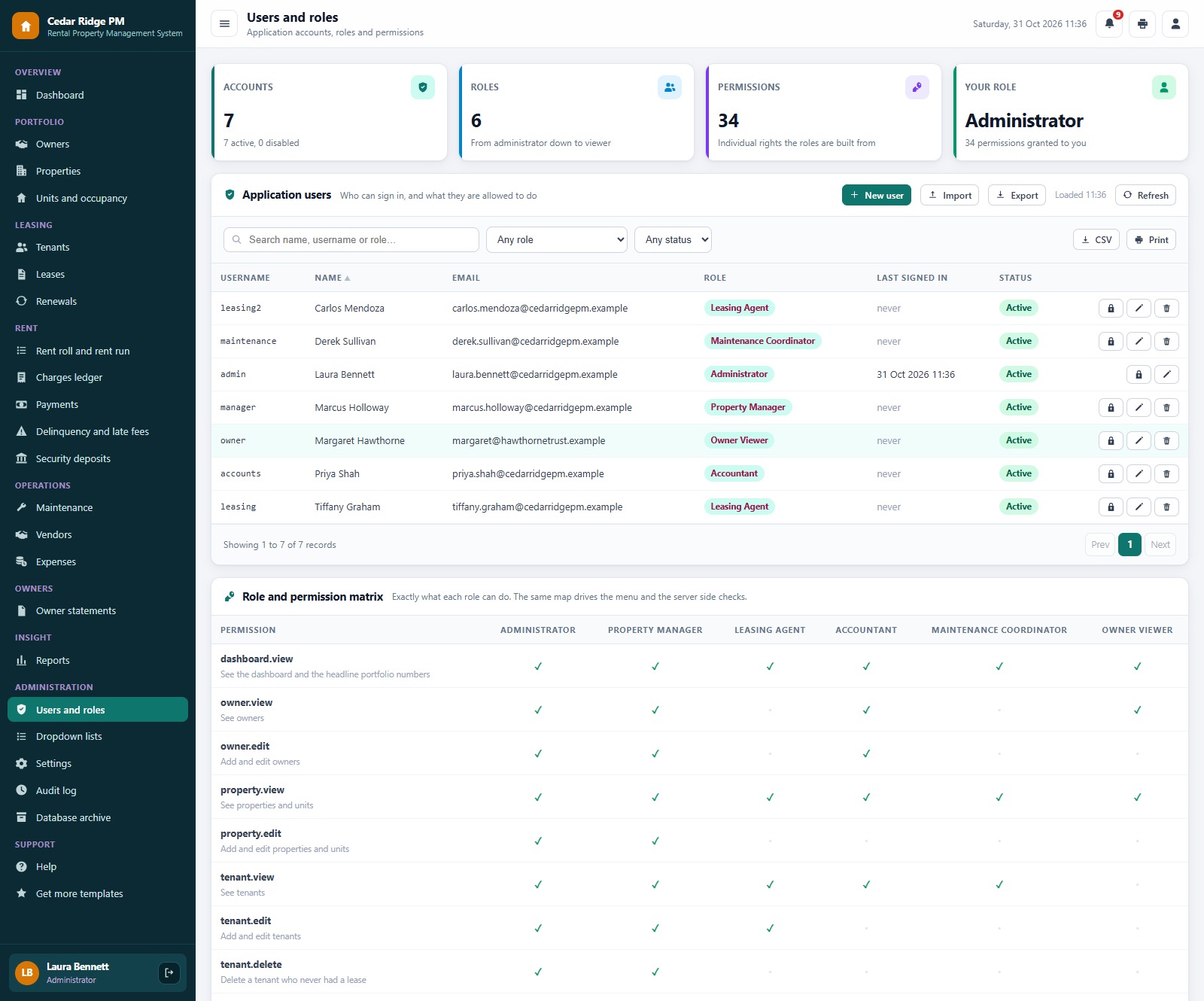
Task: Click the New user button
Action: [x=877, y=195]
